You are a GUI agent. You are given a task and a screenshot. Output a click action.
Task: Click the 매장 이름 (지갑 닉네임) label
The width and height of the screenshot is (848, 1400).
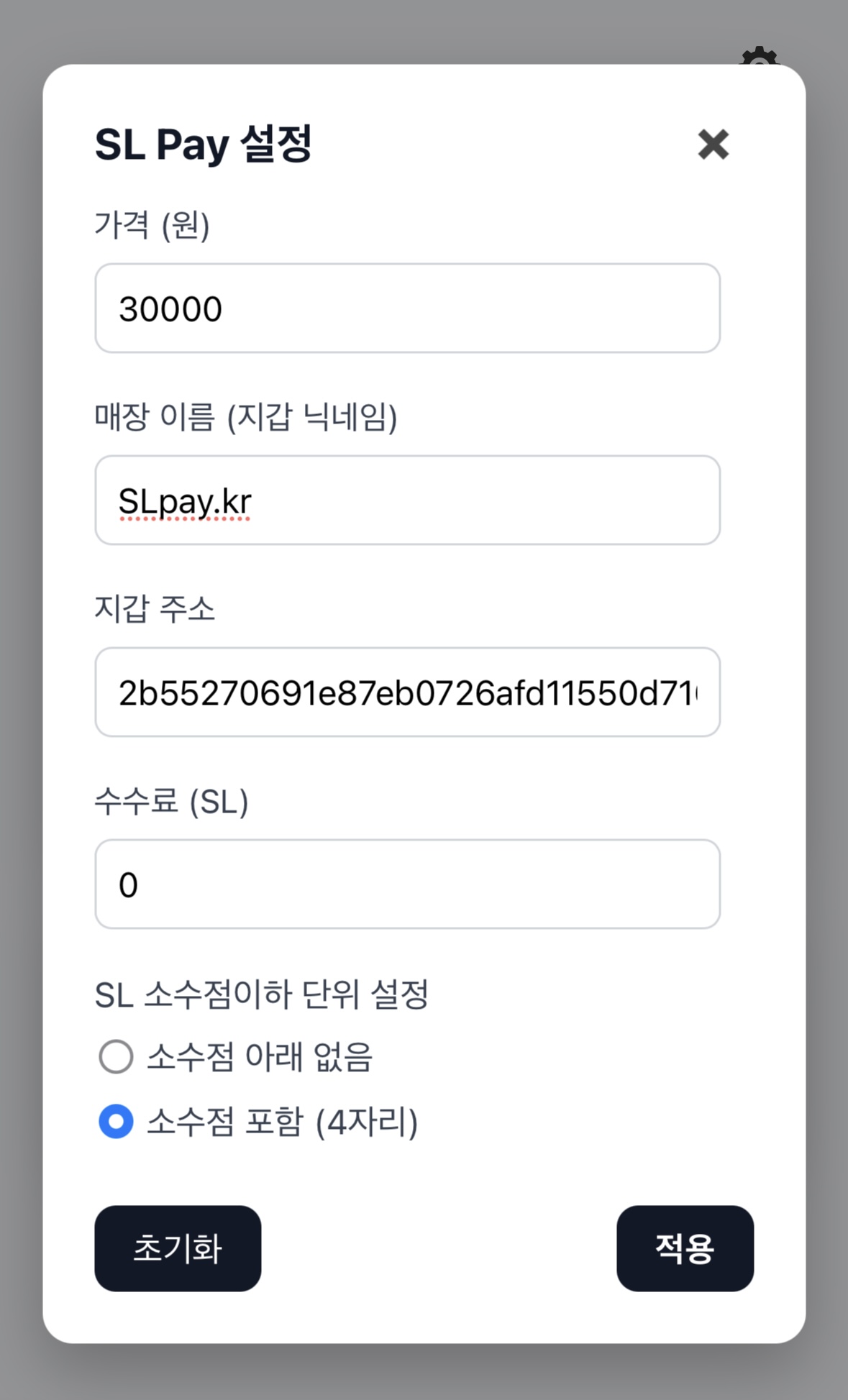coord(246,417)
